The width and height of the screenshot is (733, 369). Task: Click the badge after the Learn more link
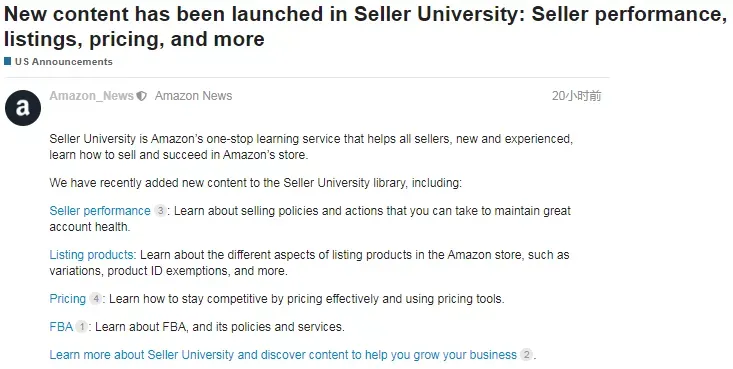[526, 355]
